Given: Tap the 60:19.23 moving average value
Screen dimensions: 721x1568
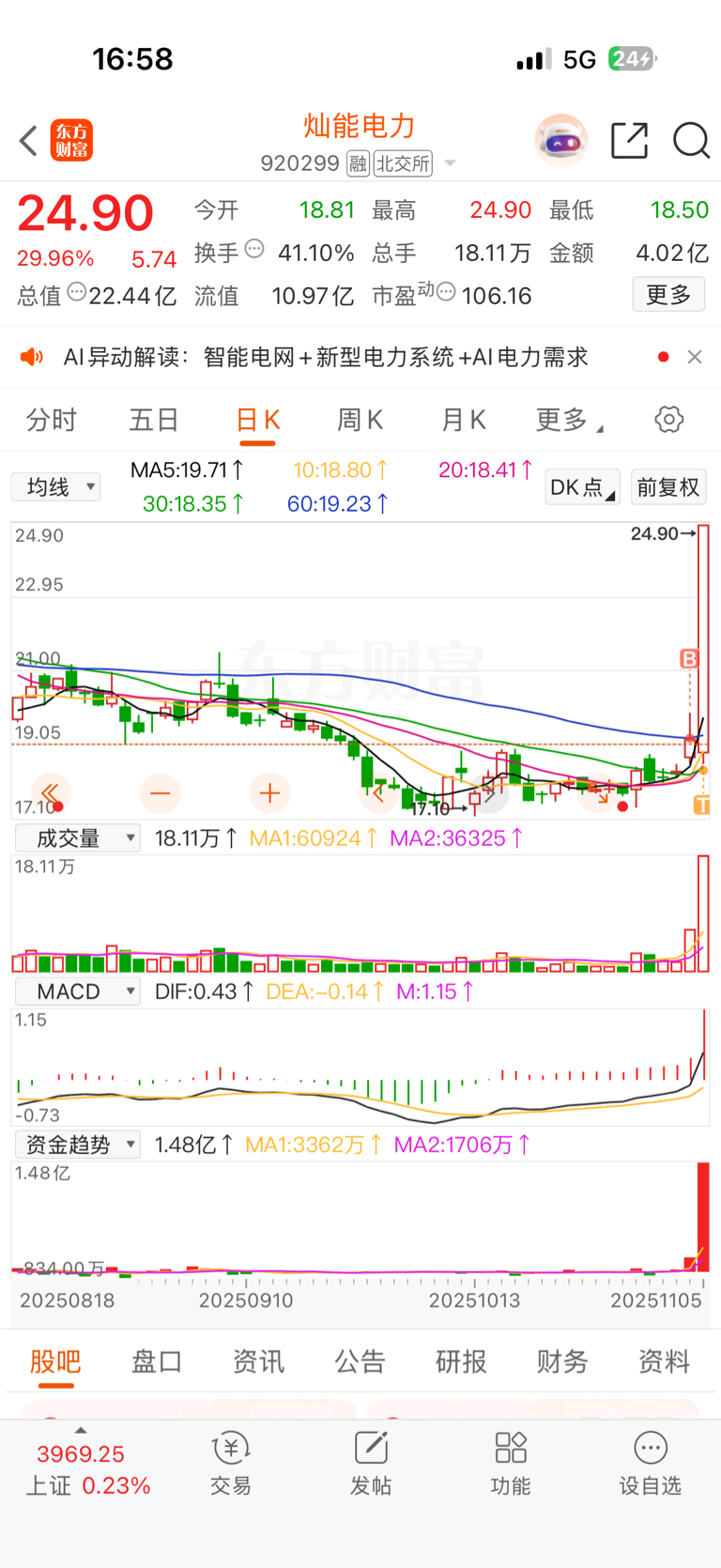Looking at the screenshot, I should (x=338, y=503).
